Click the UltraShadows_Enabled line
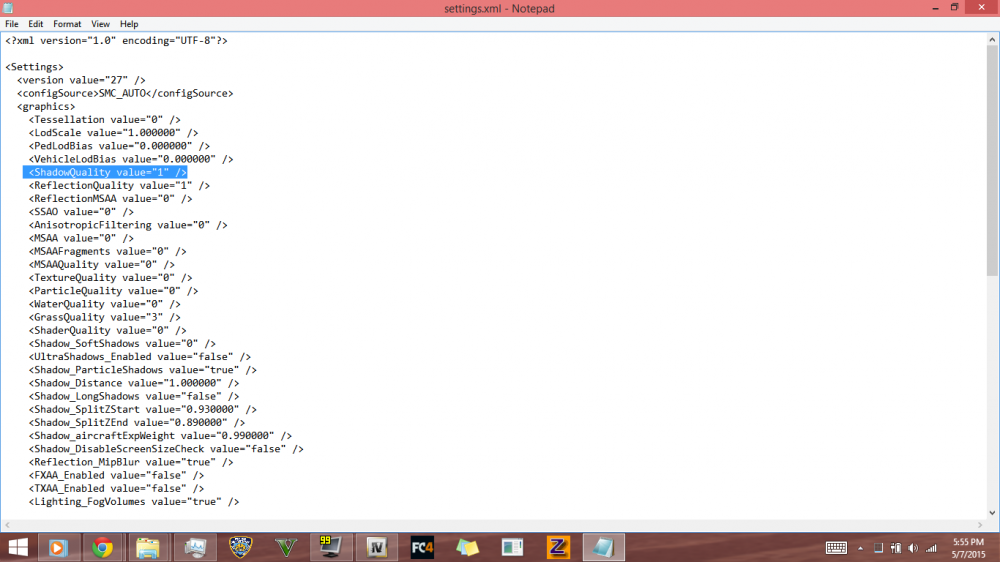Viewport: 1000px width, 562px height. coord(139,357)
